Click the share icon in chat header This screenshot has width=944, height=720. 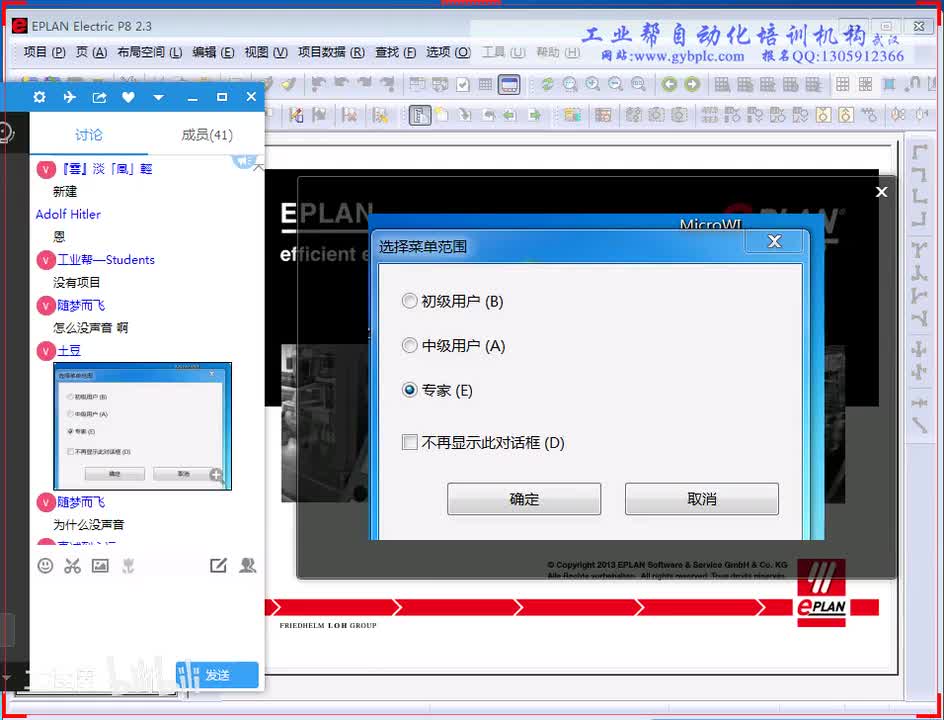coord(99,97)
